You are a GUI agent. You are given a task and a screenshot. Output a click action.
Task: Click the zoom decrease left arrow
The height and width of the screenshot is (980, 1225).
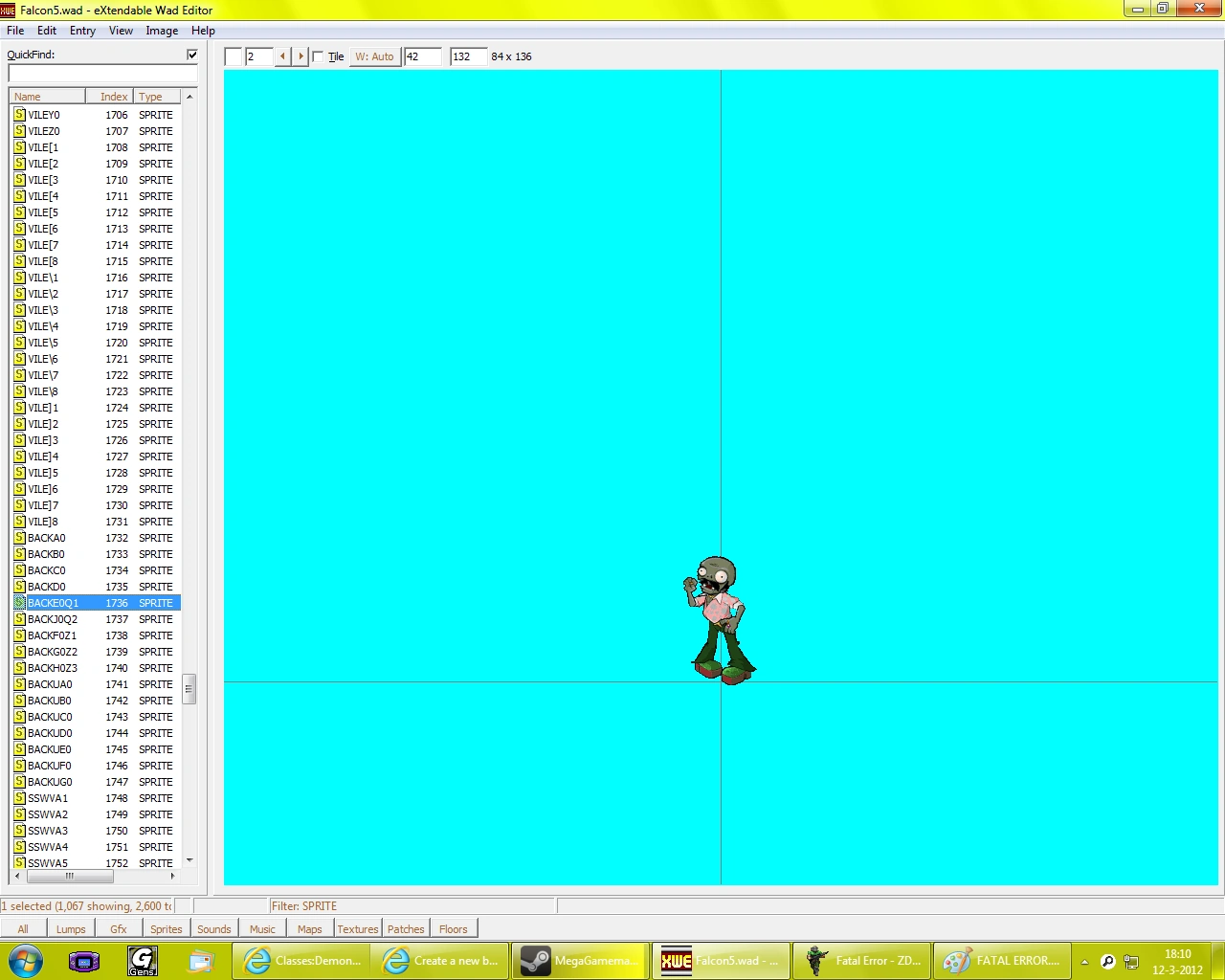click(x=282, y=56)
